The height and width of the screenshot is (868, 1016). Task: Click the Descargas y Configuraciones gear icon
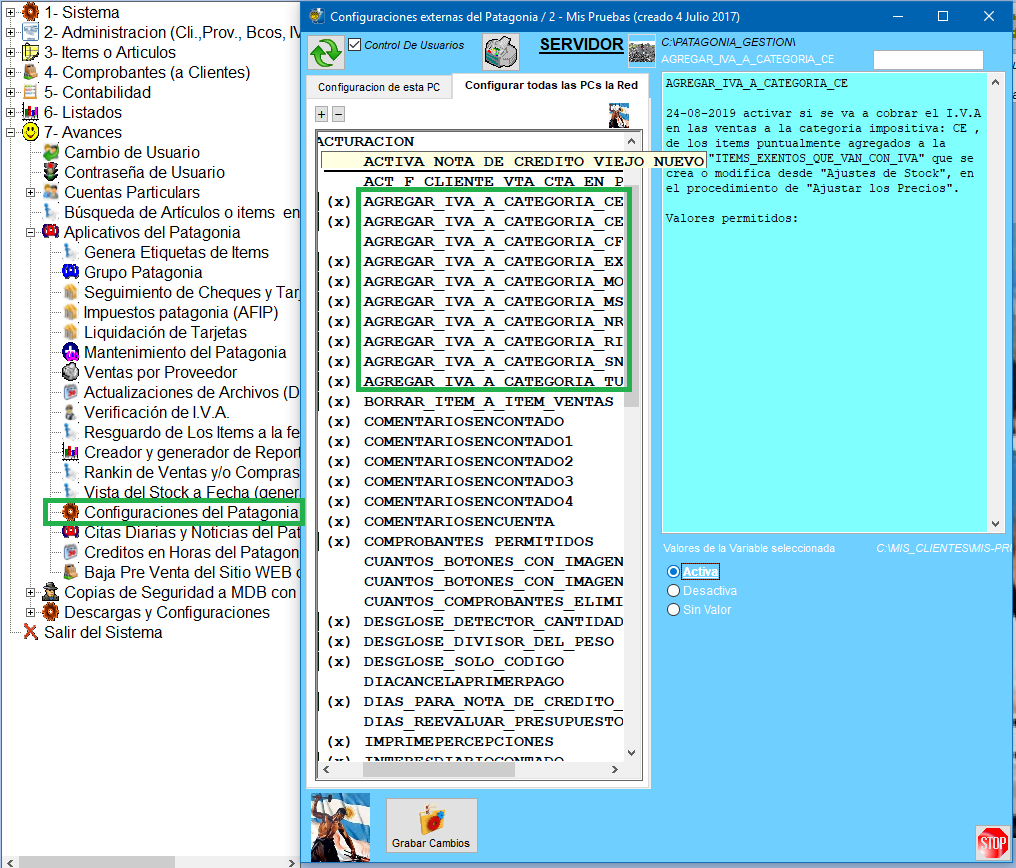pos(51,612)
